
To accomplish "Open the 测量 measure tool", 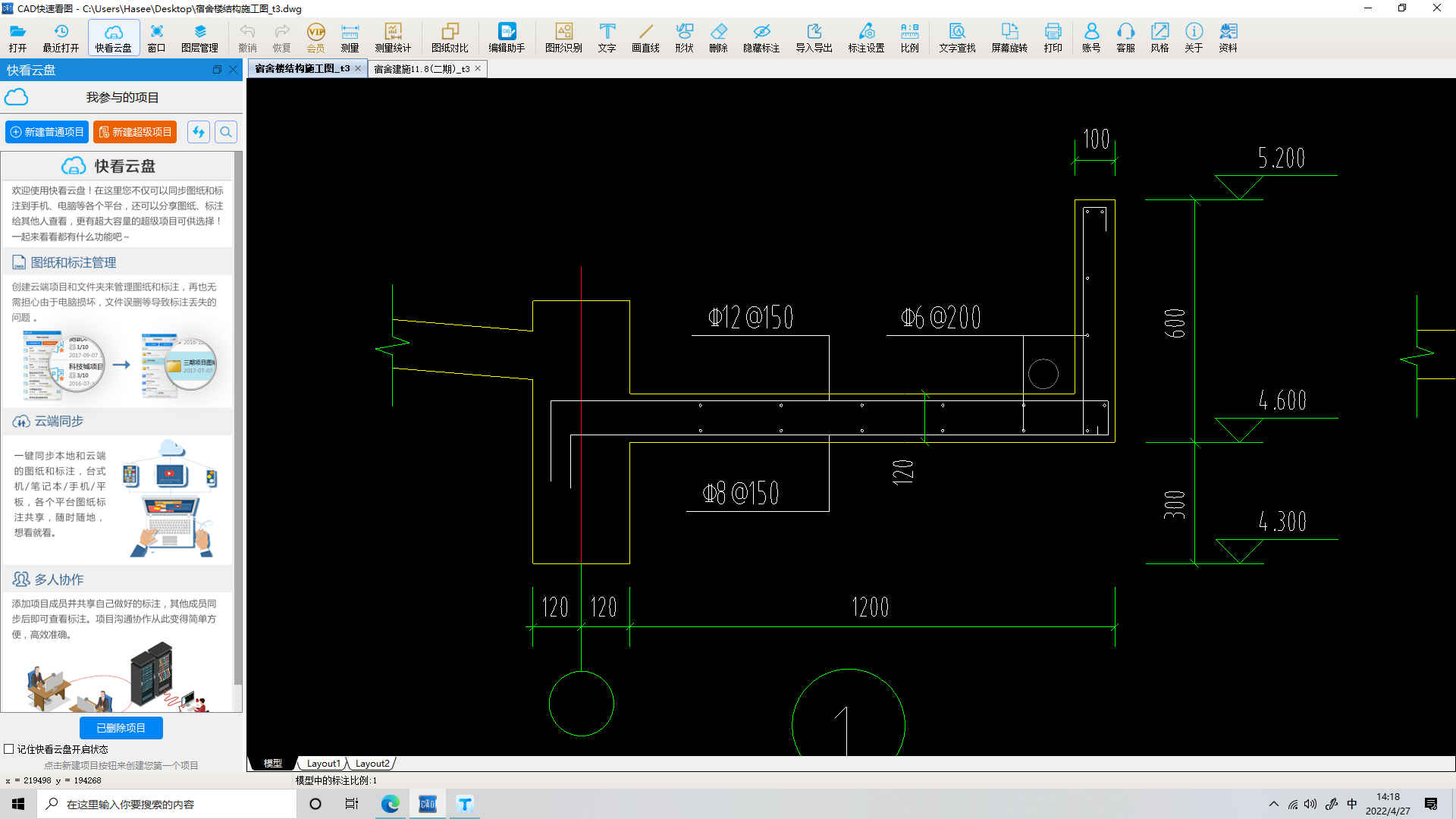I will click(x=350, y=37).
